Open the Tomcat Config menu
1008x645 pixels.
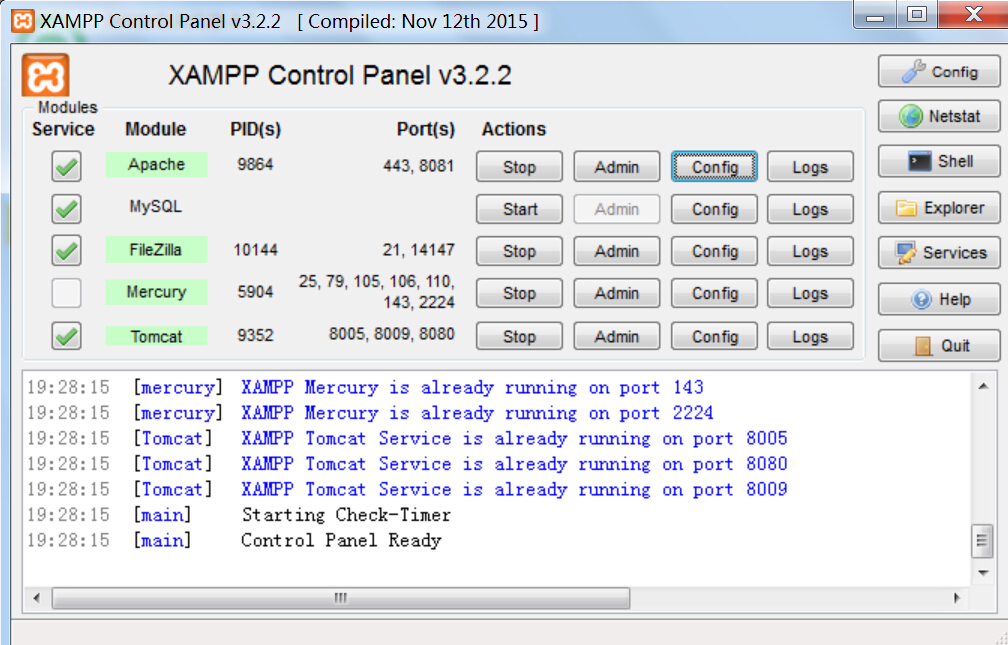[x=714, y=336]
